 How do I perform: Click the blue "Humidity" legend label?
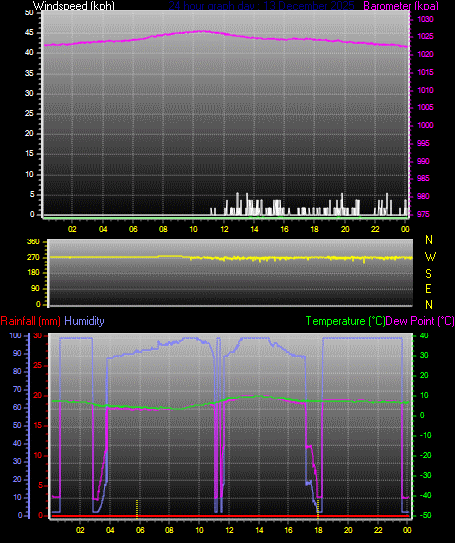coord(84,321)
